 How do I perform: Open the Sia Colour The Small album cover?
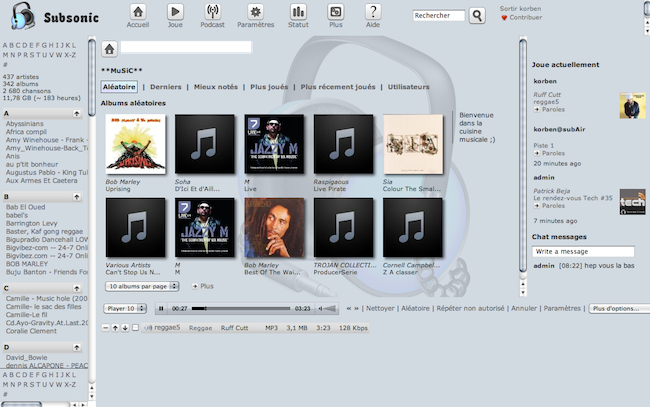[x=413, y=144]
